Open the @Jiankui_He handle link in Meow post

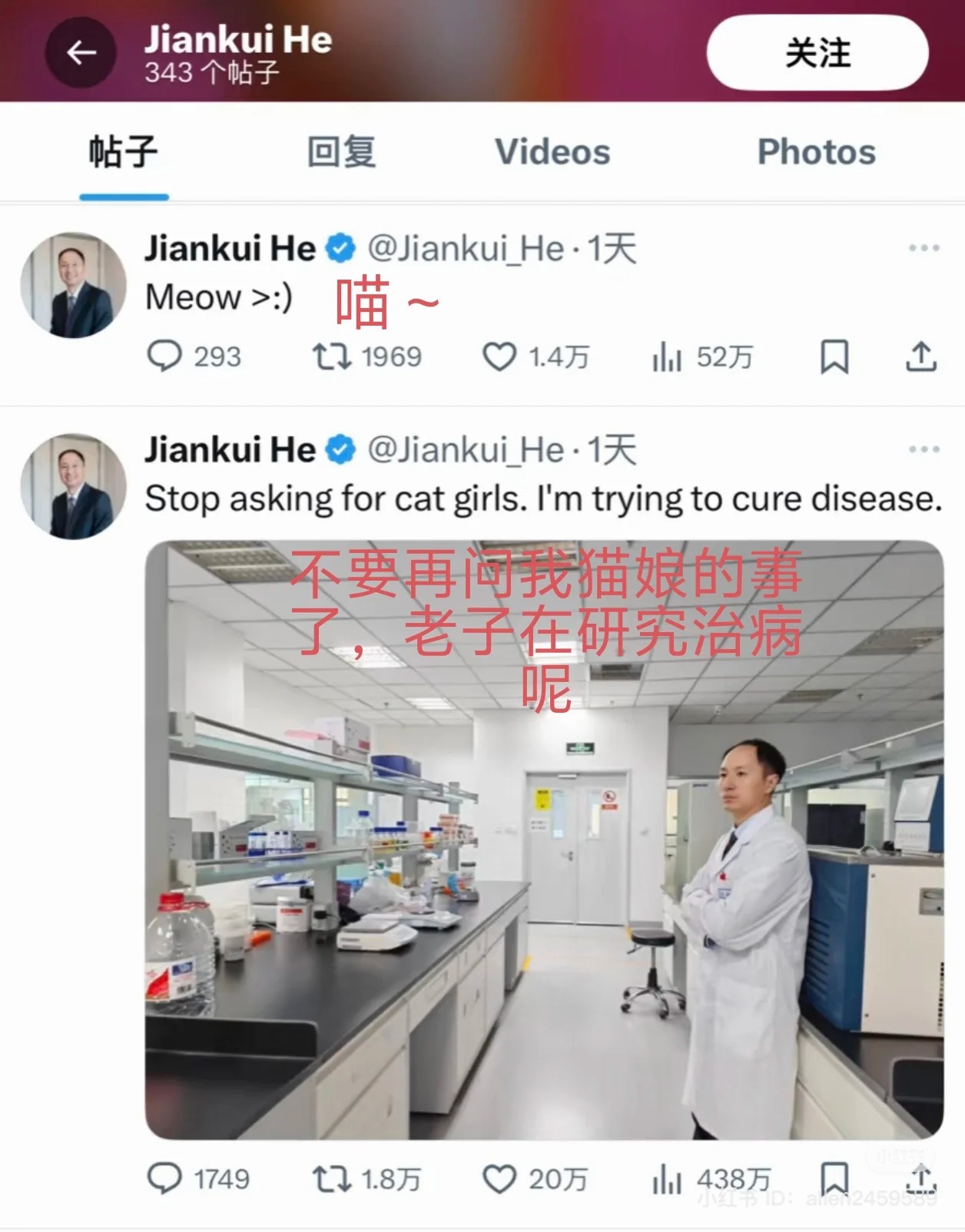[x=466, y=249]
